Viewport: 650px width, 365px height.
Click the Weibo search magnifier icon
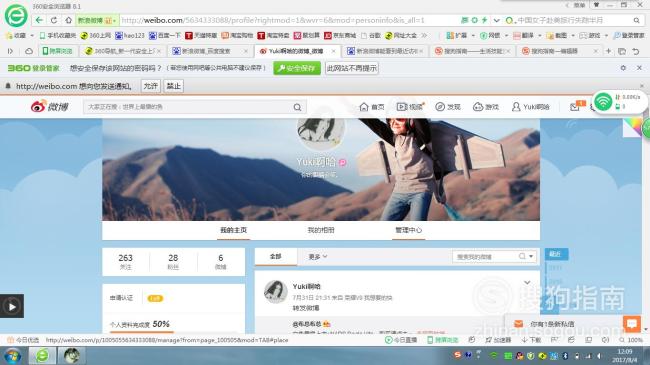coord(297,107)
